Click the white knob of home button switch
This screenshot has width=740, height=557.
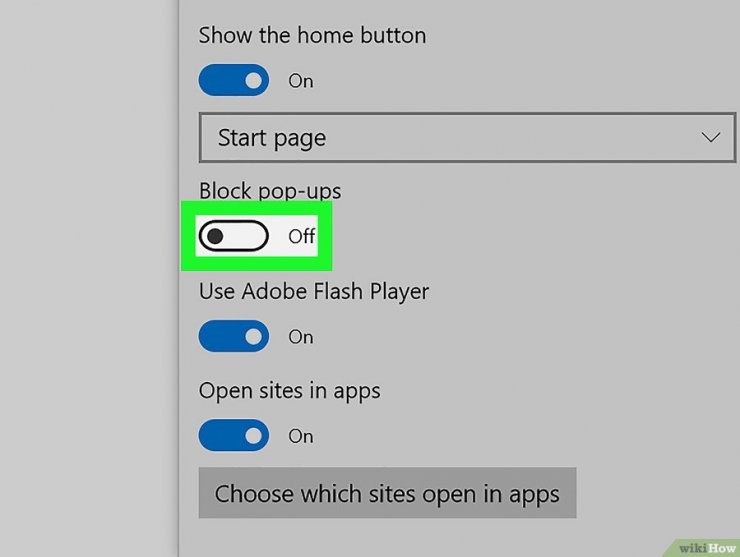pyautogui.click(x=253, y=80)
